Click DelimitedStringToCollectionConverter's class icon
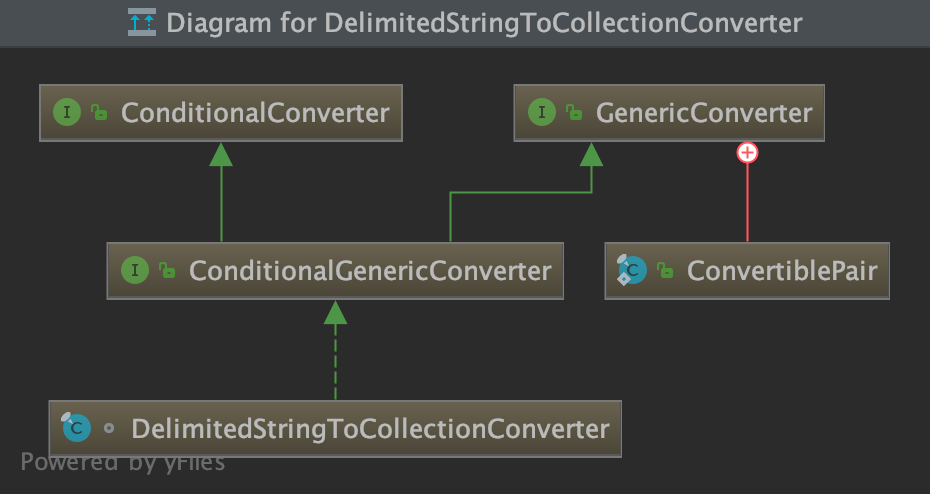930x494 pixels. [x=75, y=428]
